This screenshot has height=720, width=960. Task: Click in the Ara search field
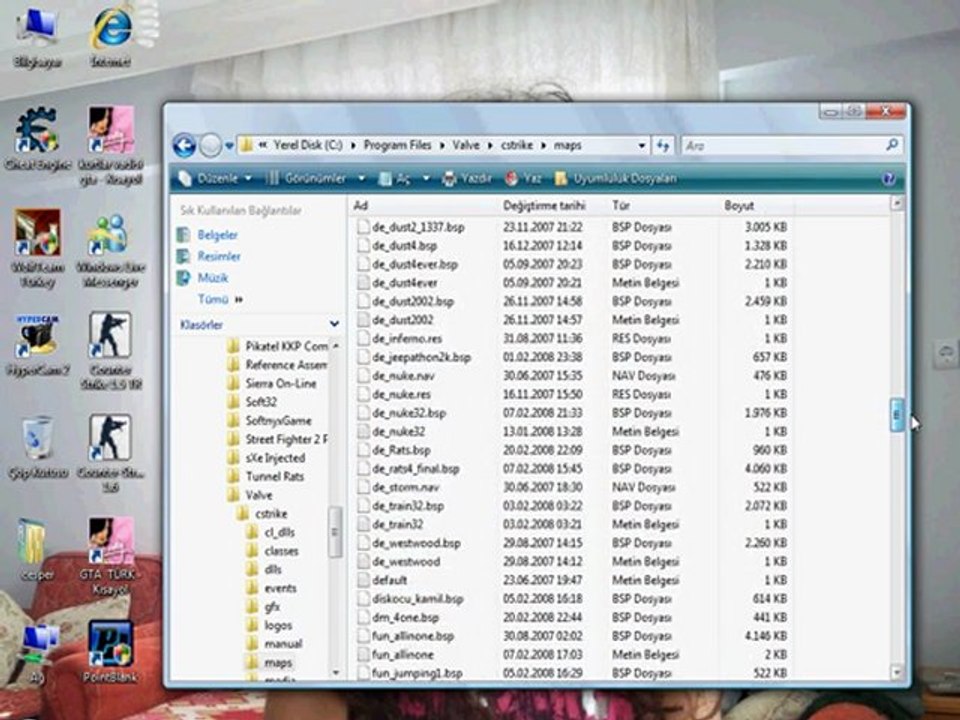782,146
